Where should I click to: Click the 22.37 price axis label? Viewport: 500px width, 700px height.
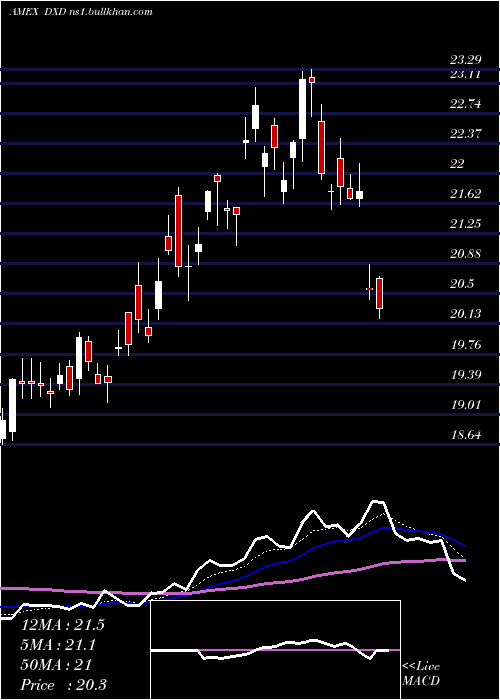click(x=465, y=133)
